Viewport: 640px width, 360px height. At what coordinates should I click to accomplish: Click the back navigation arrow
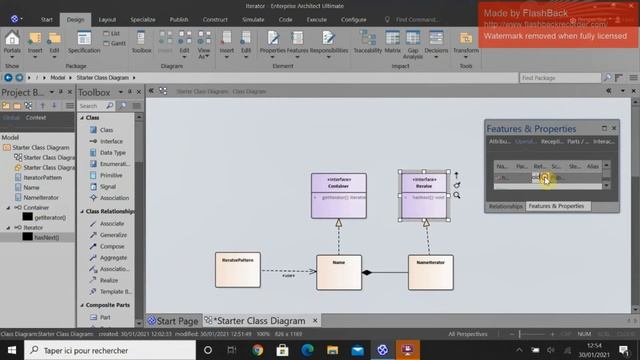[8, 78]
